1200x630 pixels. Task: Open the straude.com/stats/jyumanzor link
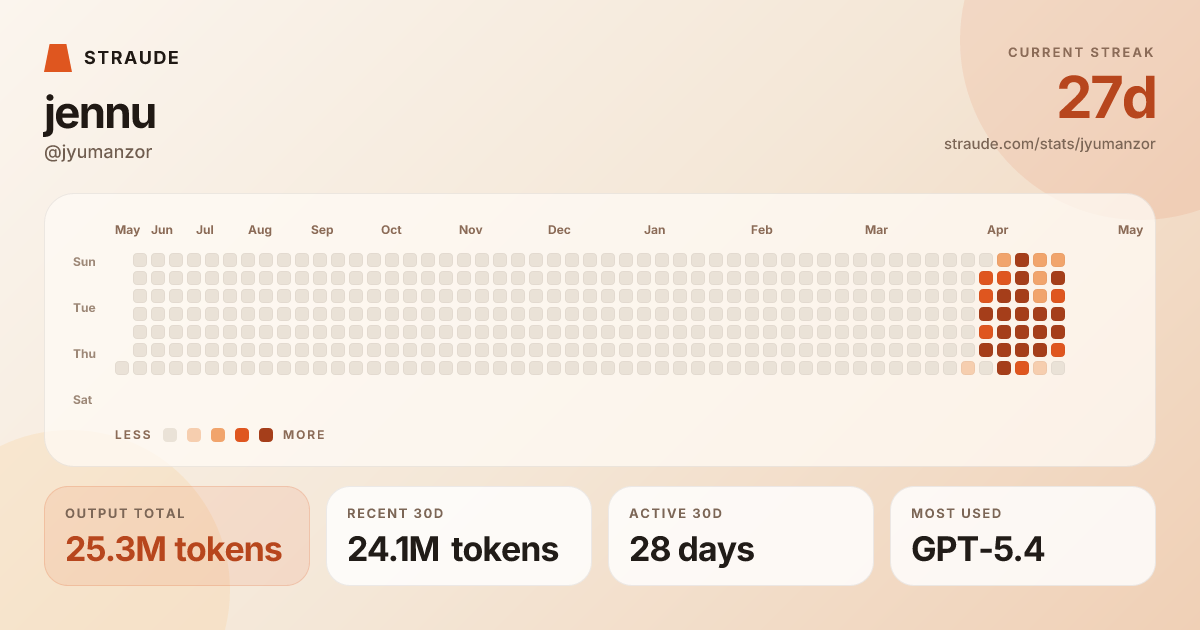click(1050, 144)
